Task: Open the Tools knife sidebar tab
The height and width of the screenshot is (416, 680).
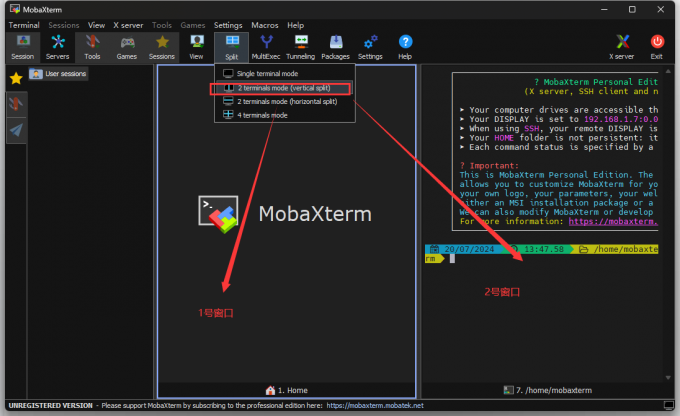Action: coord(16,104)
